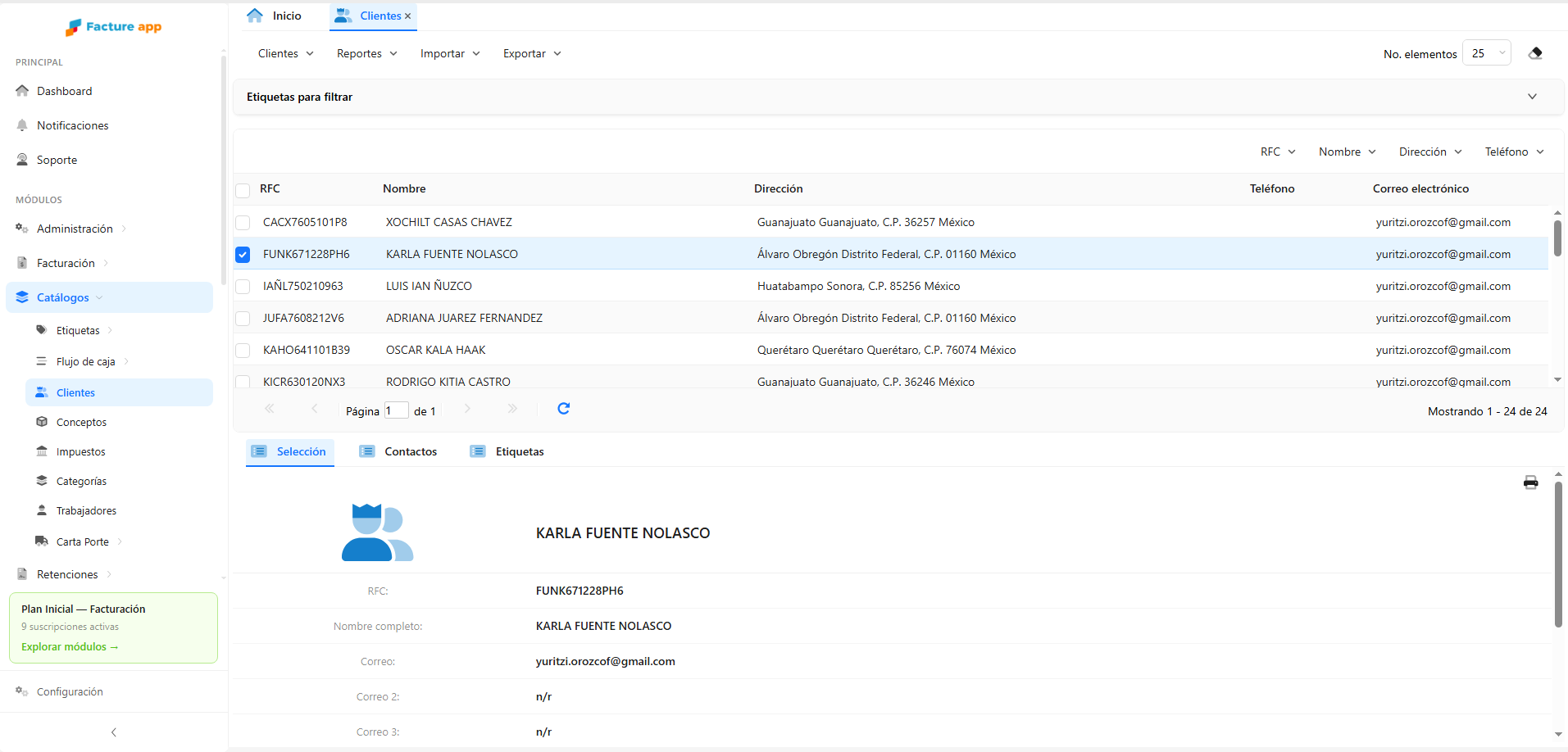
Task: Sort by the Nombre column header
Action: [x=404, y=188]
